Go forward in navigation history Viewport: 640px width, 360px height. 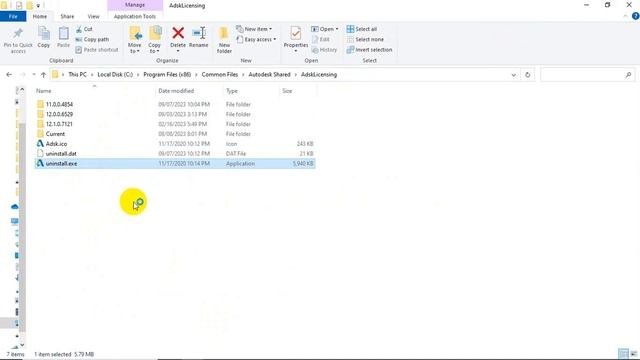22,75
